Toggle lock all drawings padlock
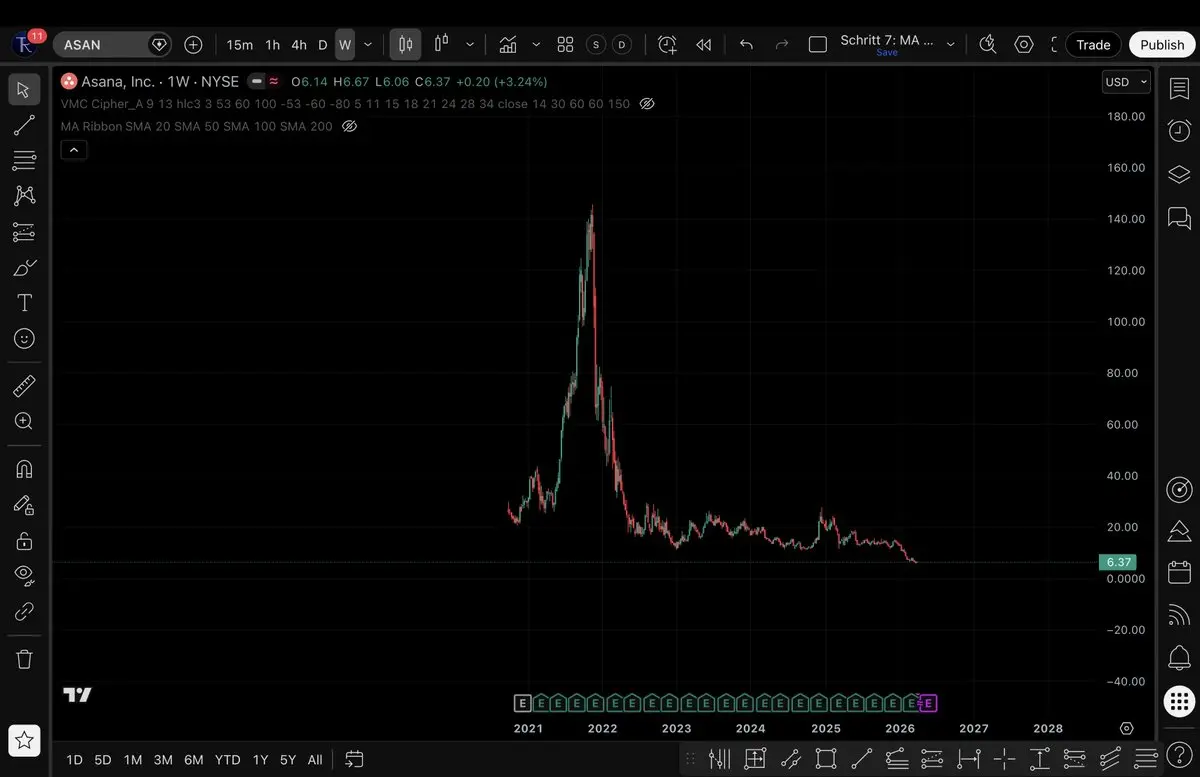 24,541
